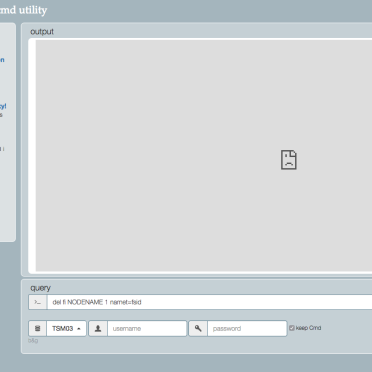The width and height of the screenshot is (372, 372).
Task: Click the command prompt icon beside query field
Action: point(38,302)
